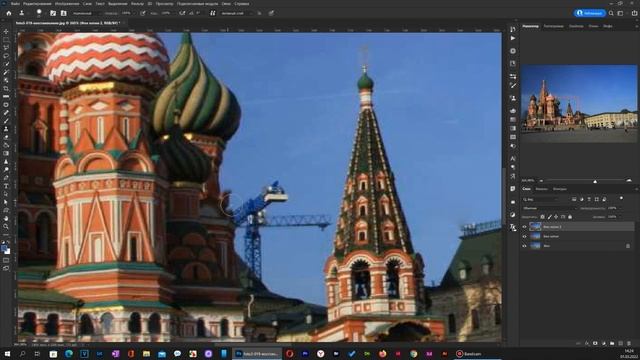640x360 pixels.
Task: Switch to the Гистограмма tab
Action: 553,26
